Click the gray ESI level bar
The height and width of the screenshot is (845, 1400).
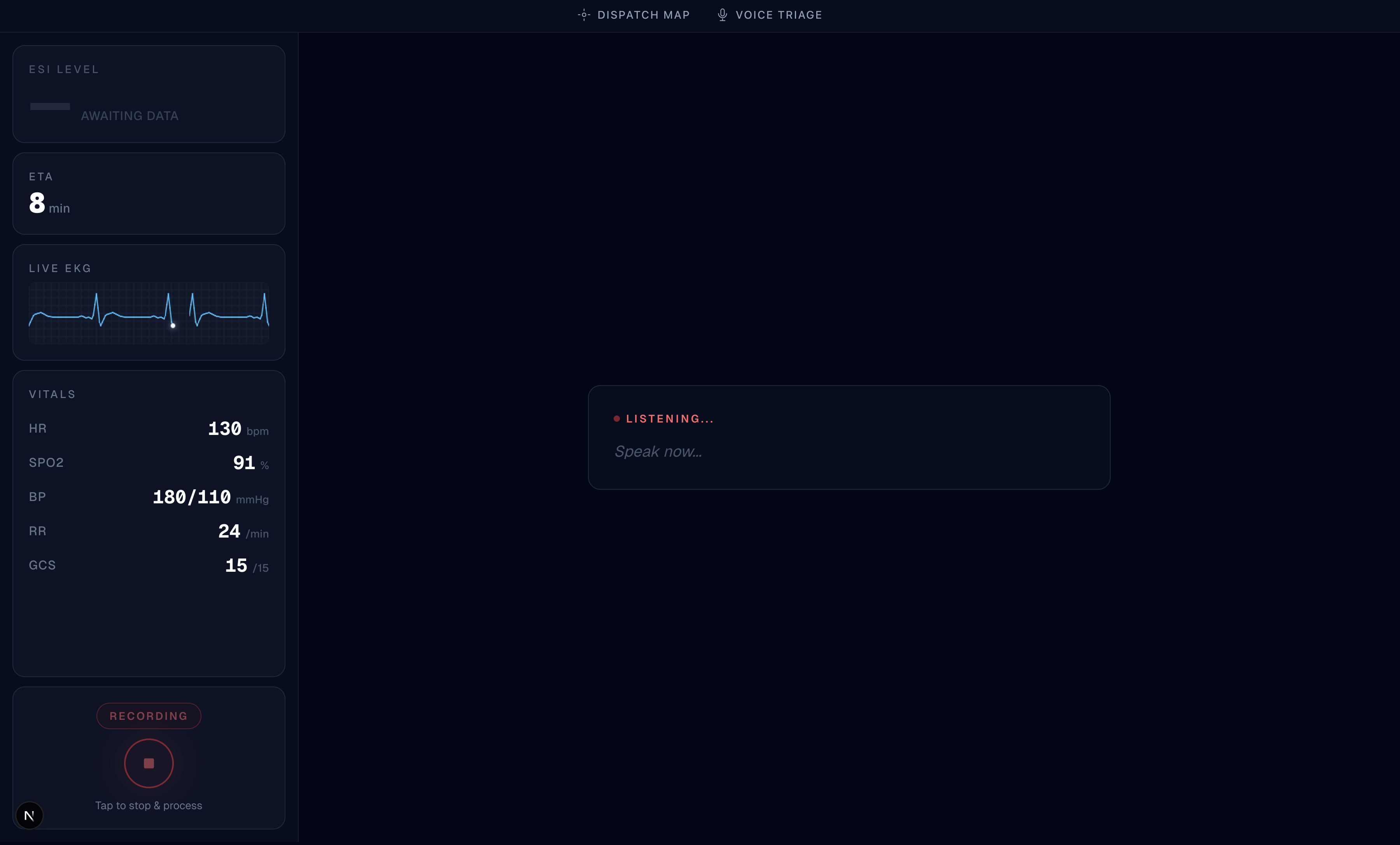[x=50, y=106]
